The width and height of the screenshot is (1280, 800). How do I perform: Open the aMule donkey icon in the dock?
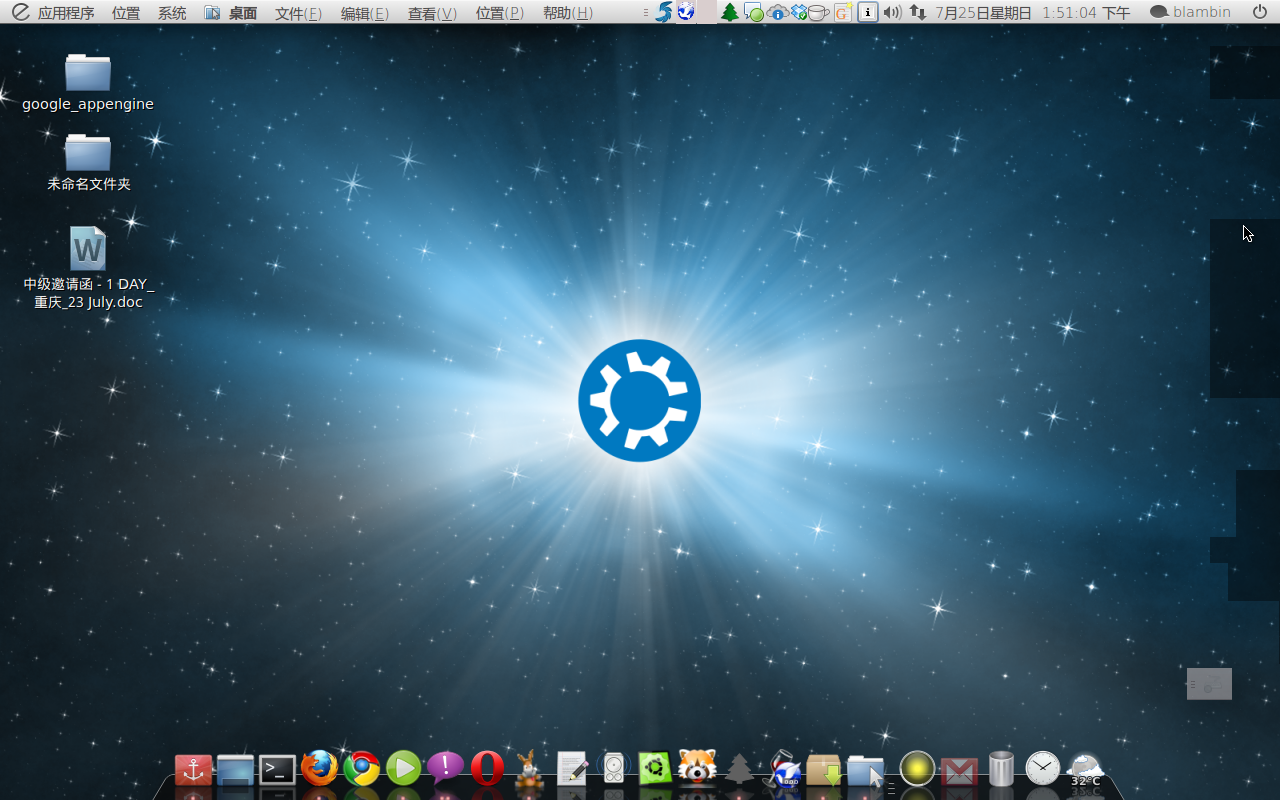click(529, 770)
